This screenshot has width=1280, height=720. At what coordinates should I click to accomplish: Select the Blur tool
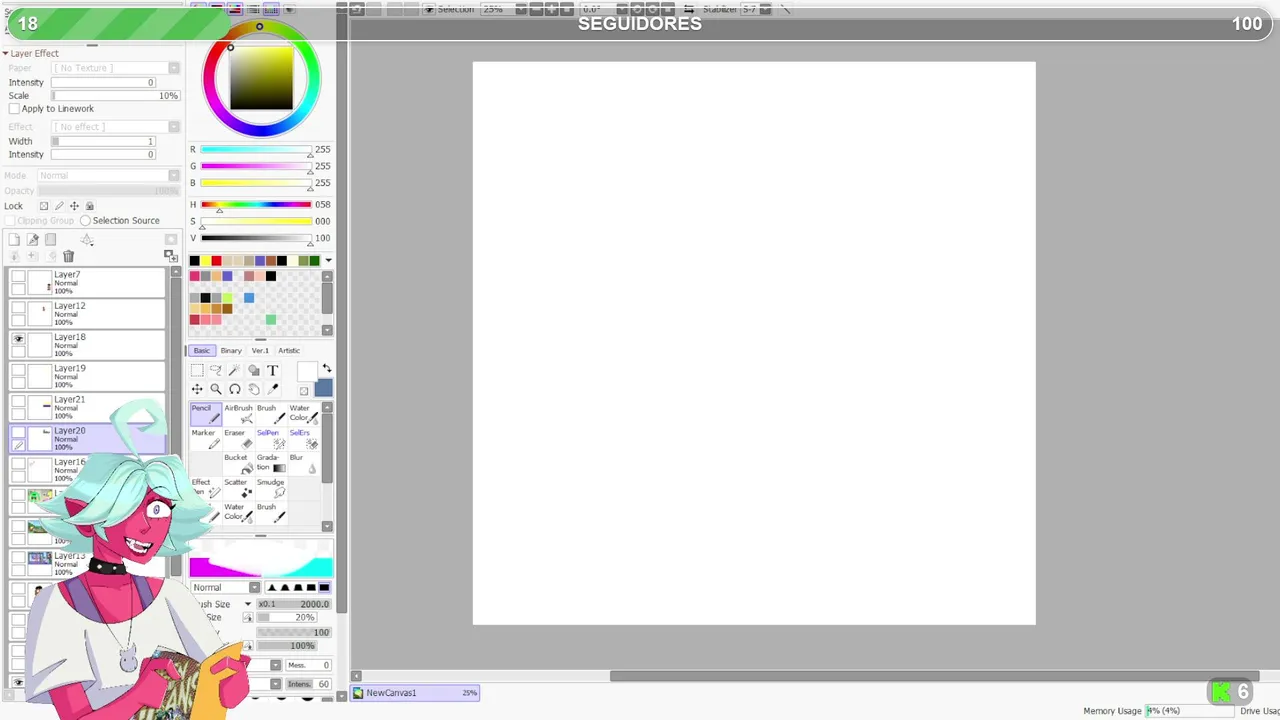point(303,463)
